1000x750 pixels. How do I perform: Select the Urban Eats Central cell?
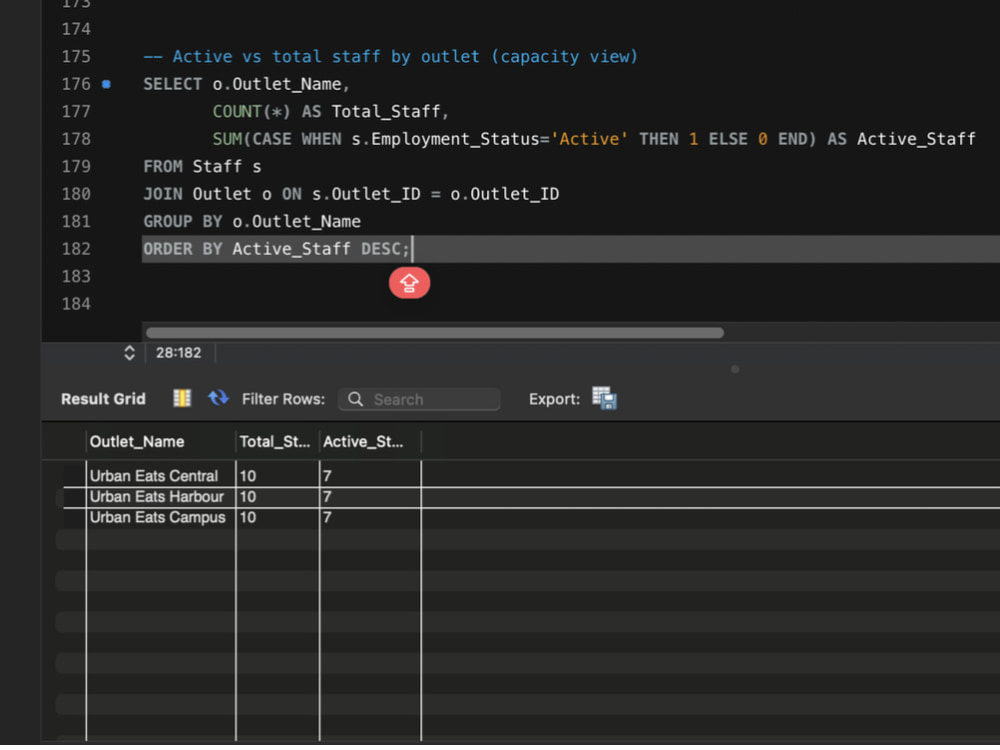pos(161,476)
